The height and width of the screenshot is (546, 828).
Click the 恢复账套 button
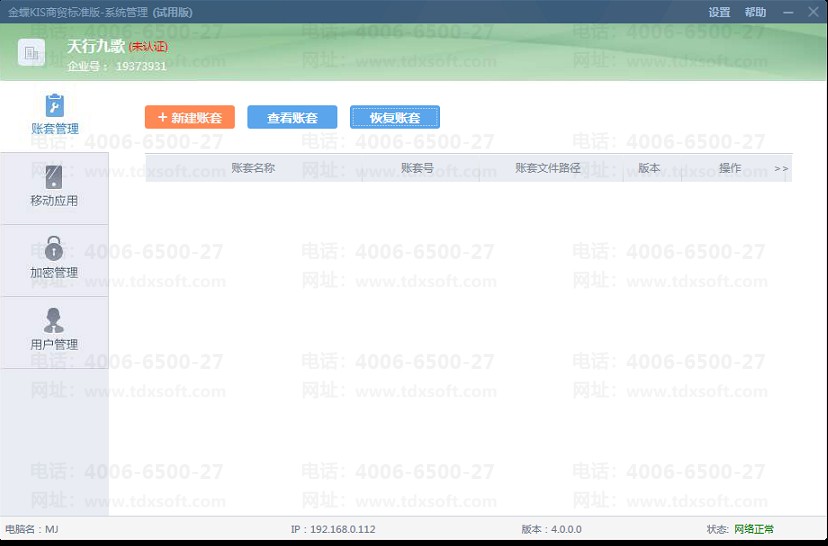pos(395,117)
